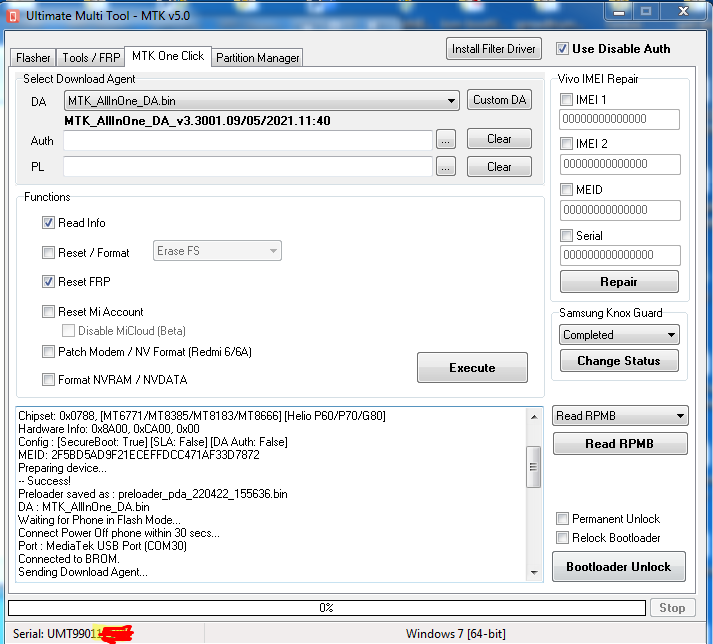Enable the Serial checkbox
The height and width of the screenshot is (644, 713).
coord(566,235)
